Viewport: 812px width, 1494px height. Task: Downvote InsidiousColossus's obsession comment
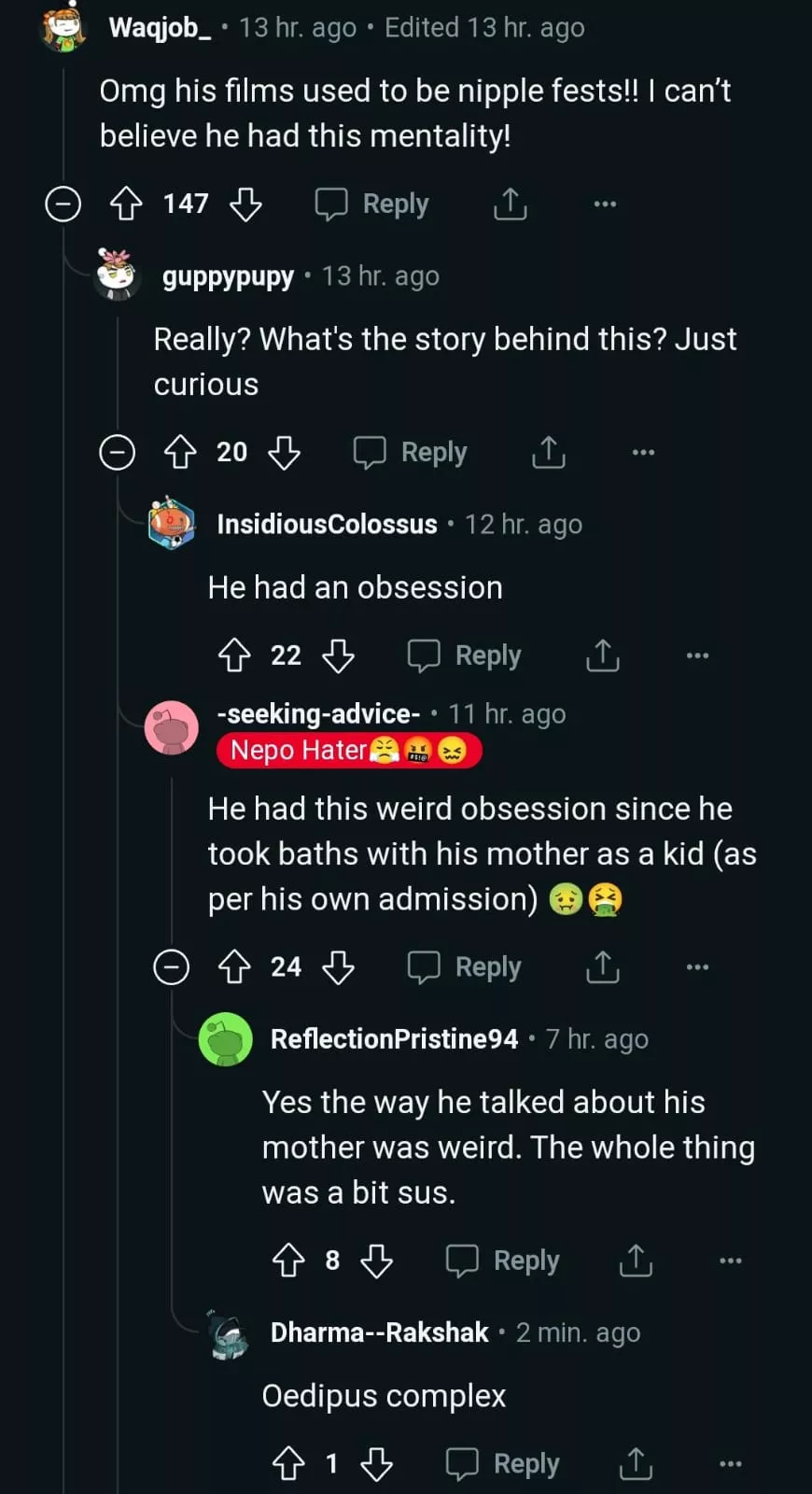[338, 655]
